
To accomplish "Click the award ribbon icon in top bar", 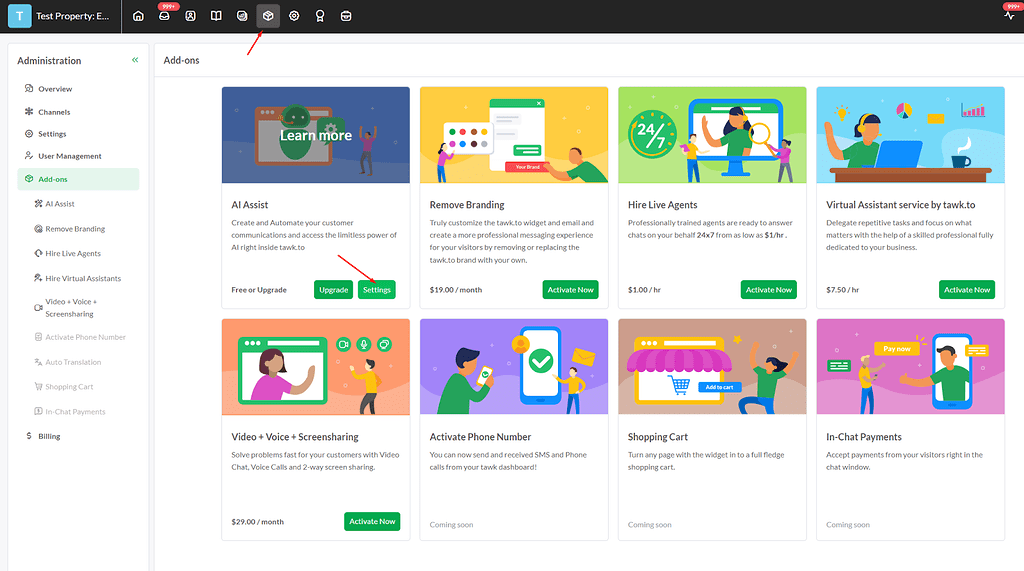I will (x=320, y=16).
